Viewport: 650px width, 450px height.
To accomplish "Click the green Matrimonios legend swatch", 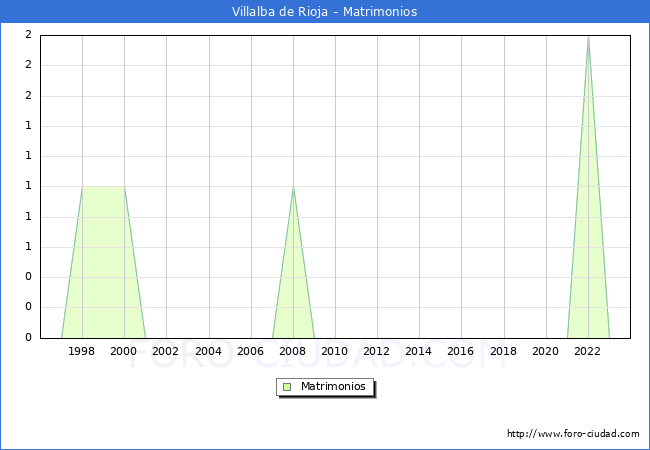I will point(287,387).
